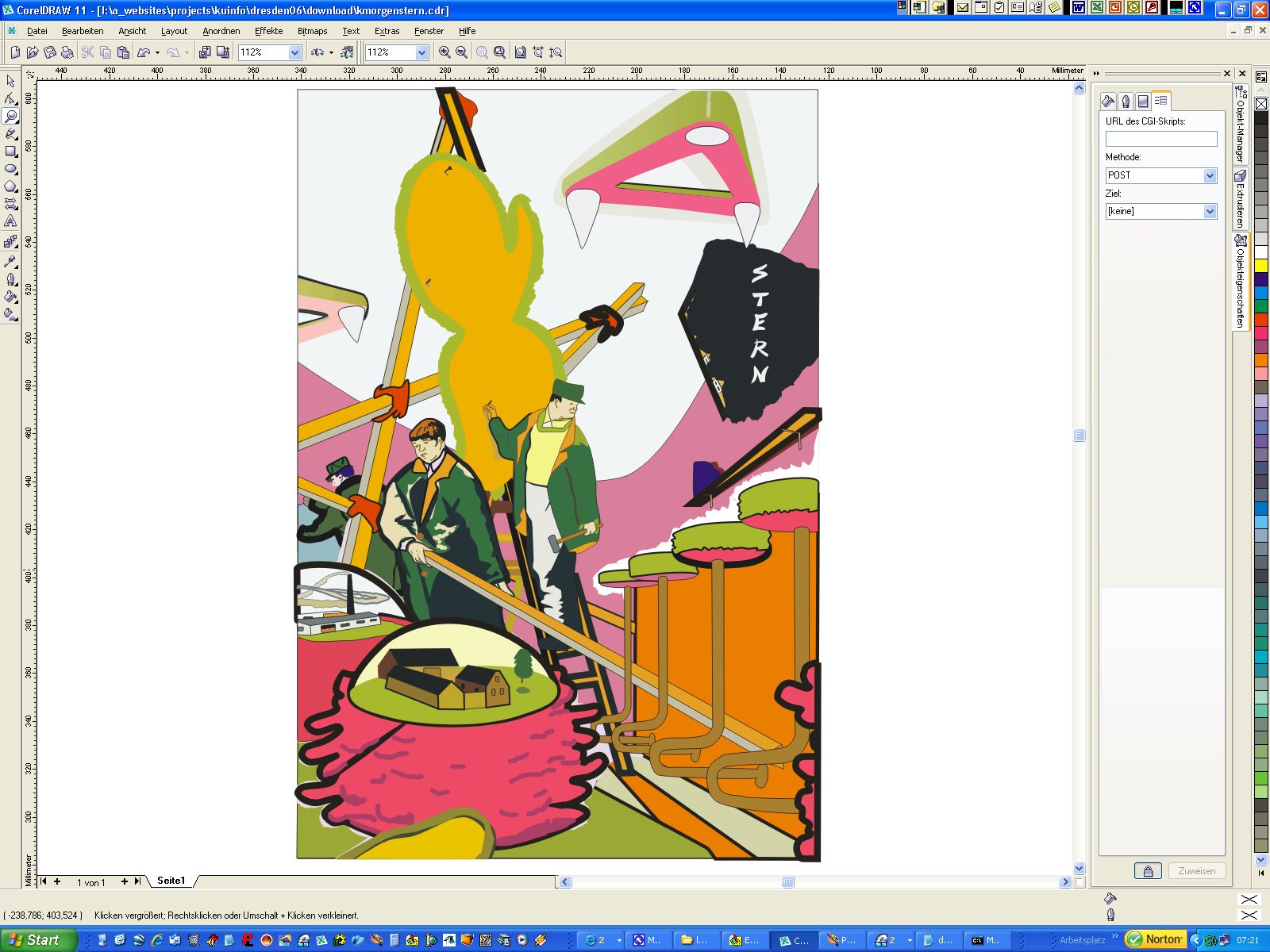Open the standard toolbar zoom level dropdown
The width and height of the screenshot is (1270, 952).
pos(294,52)
